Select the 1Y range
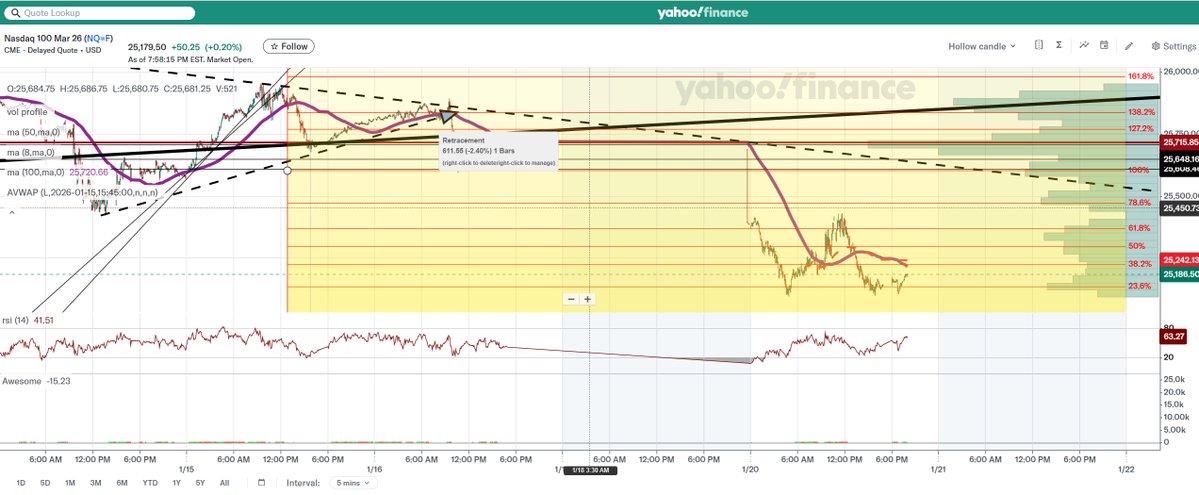This screenshot has height=495, width=1199. pyautogui.click(x=177, y=483)
